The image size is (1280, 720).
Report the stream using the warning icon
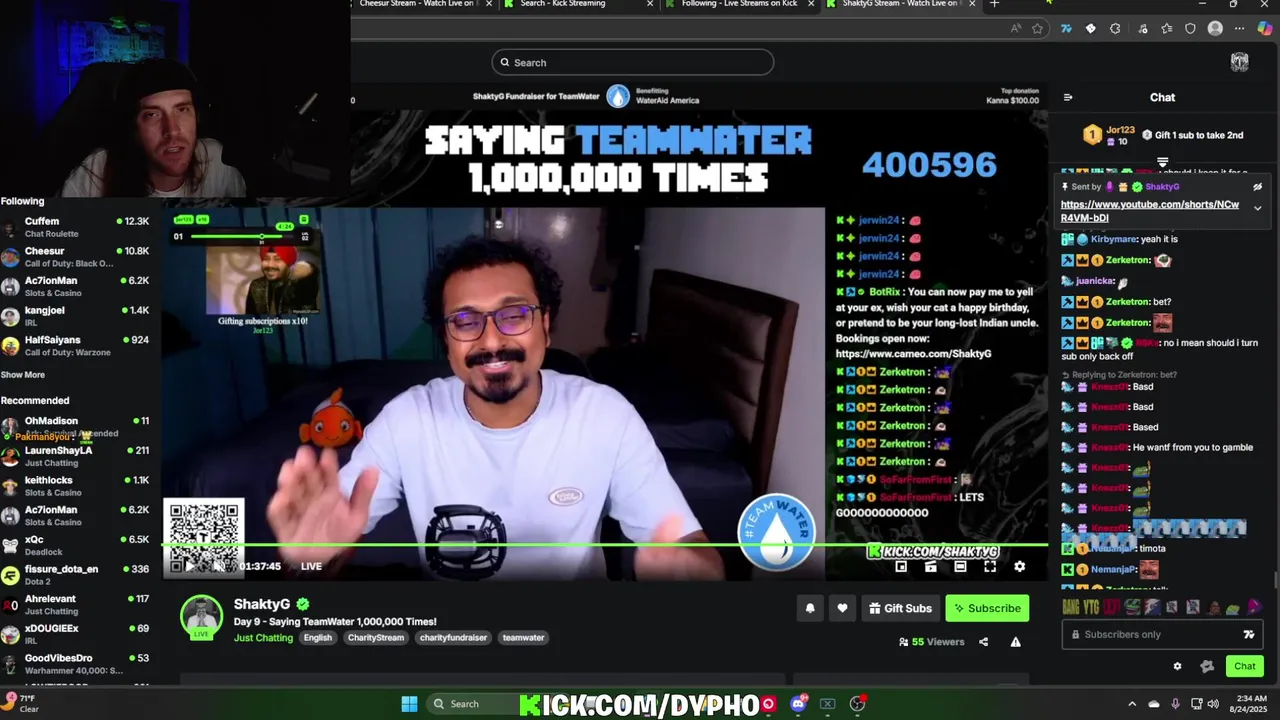1015,642
